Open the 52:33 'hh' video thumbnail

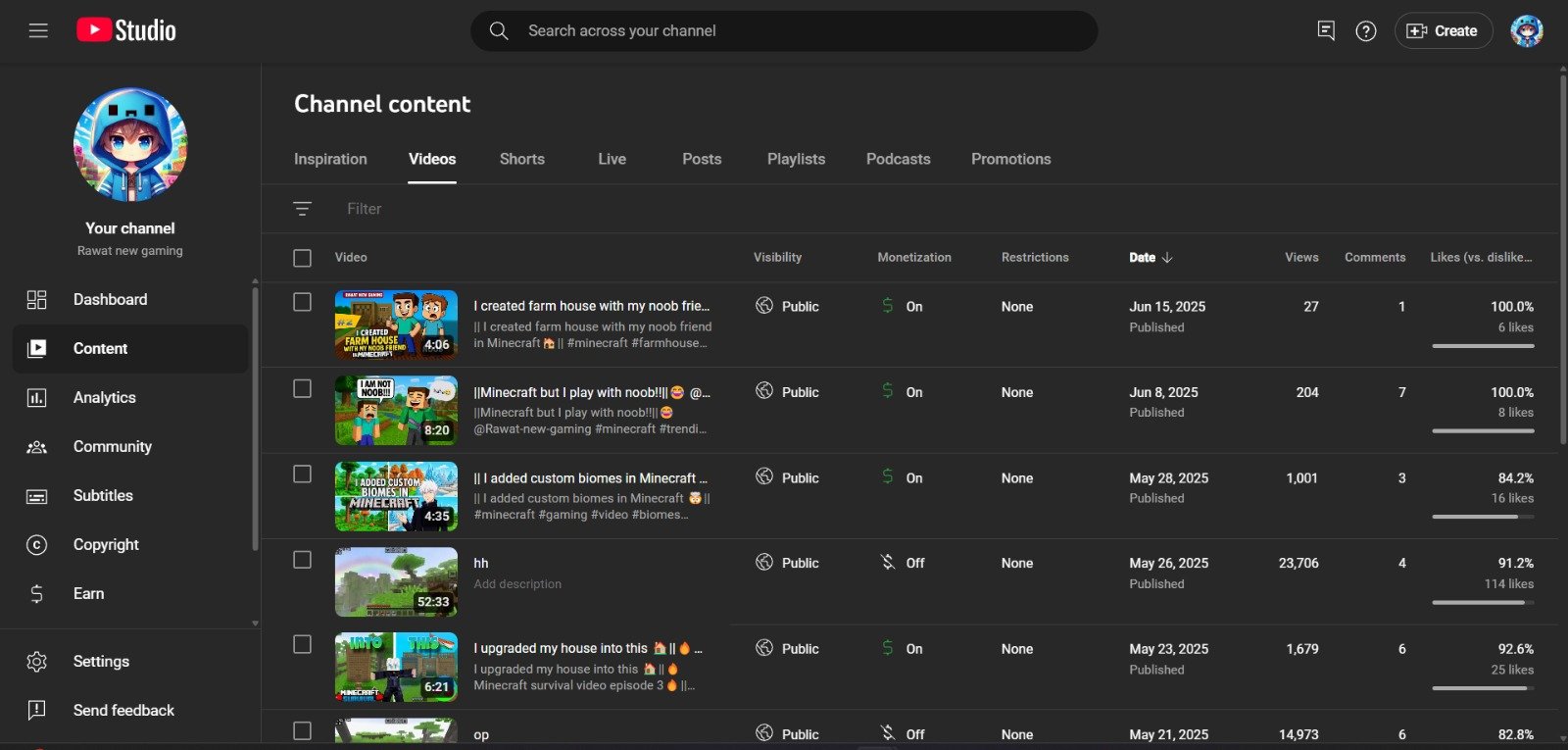[396, 581]
